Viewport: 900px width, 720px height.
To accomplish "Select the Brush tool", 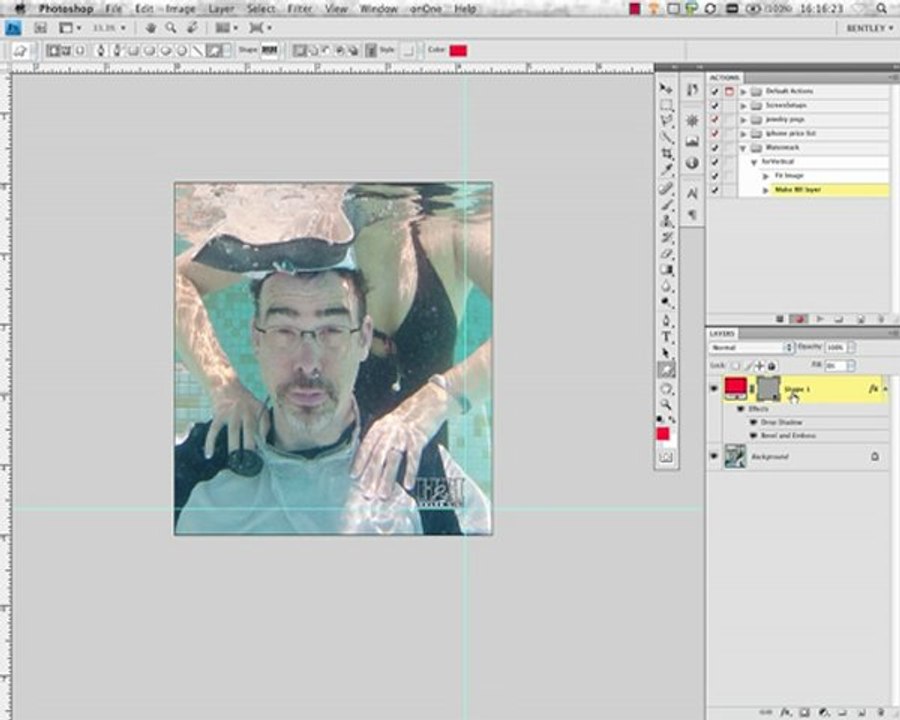I will [666, 205].
